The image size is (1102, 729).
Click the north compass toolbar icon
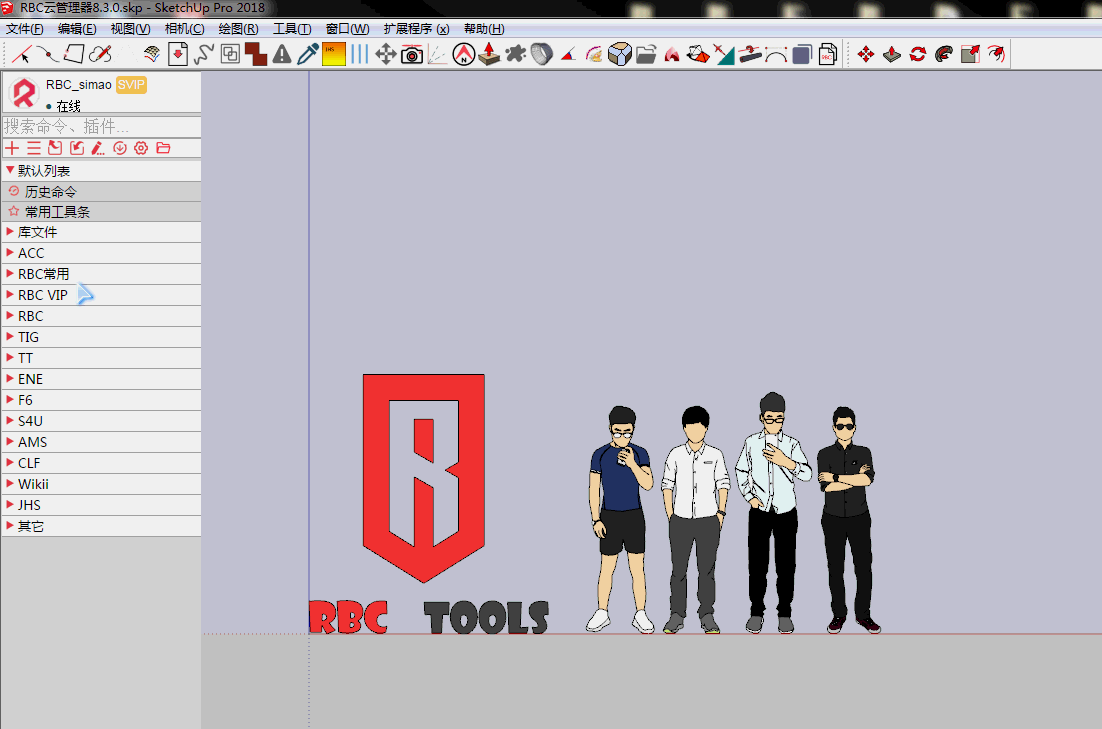point(463,54)
